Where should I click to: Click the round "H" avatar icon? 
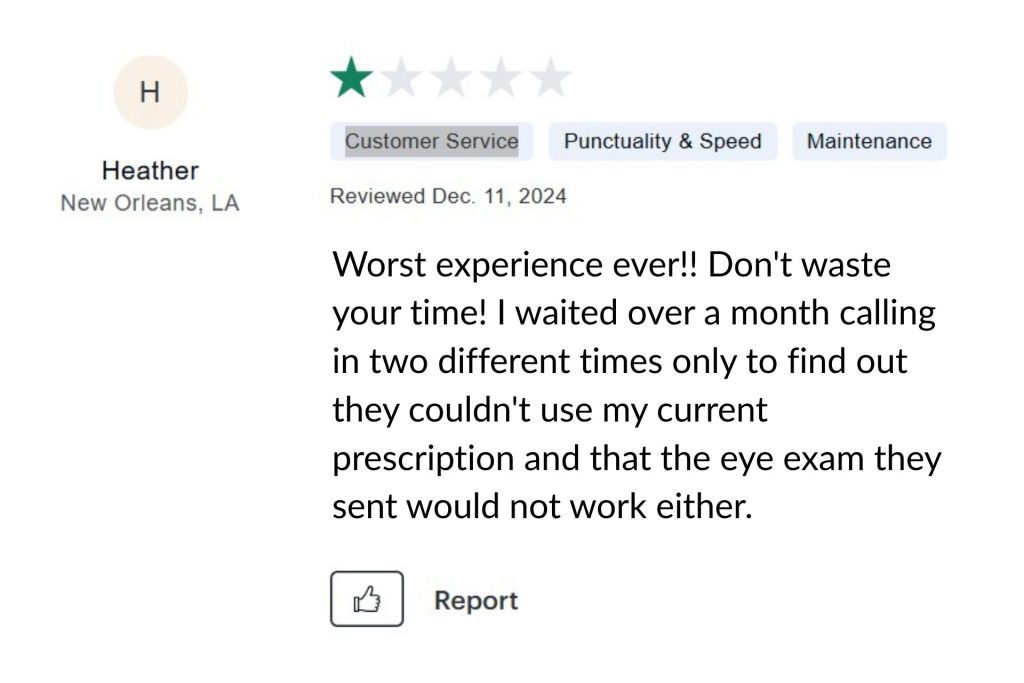click(150, 92)
